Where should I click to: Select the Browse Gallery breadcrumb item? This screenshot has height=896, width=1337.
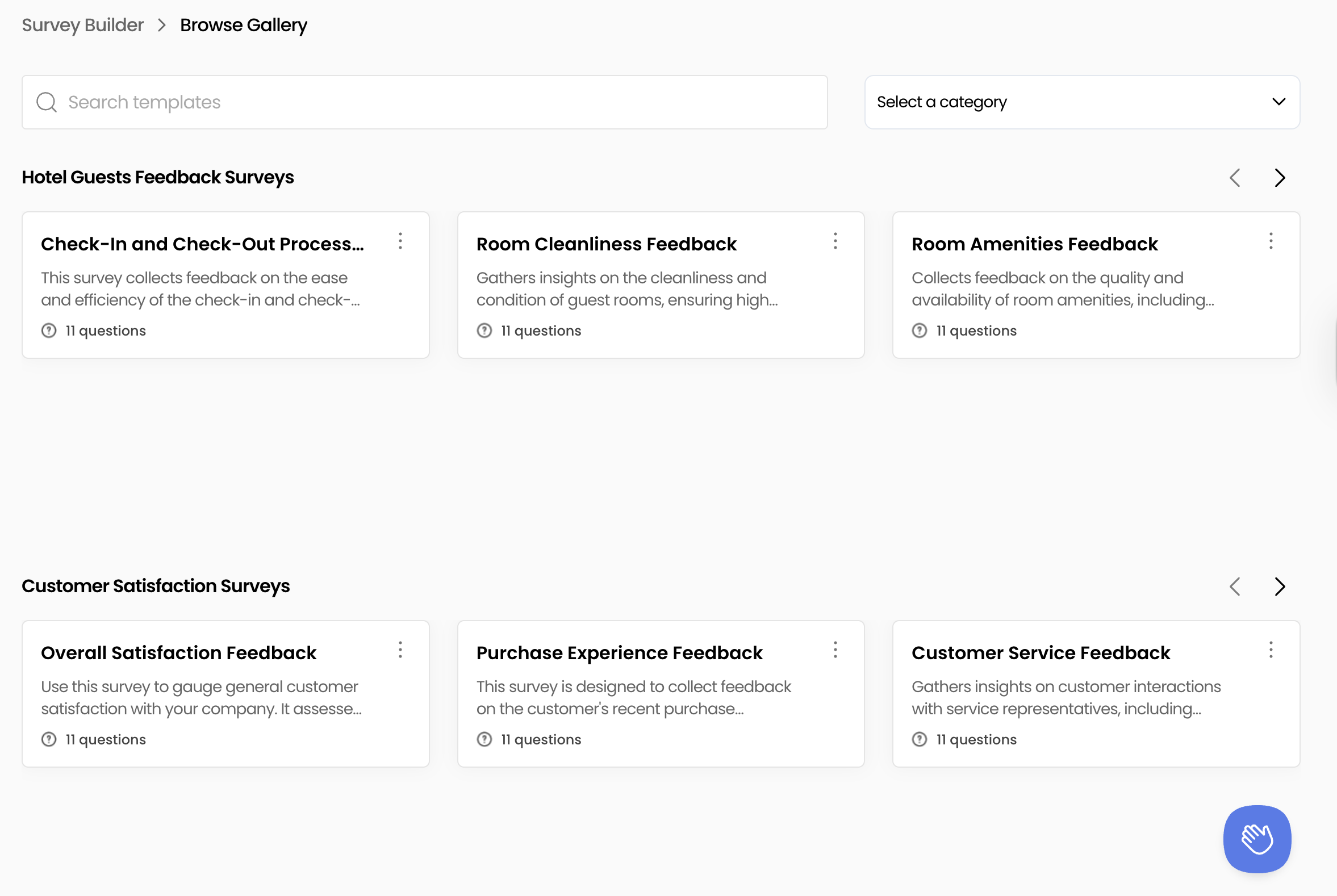point(243,24)
